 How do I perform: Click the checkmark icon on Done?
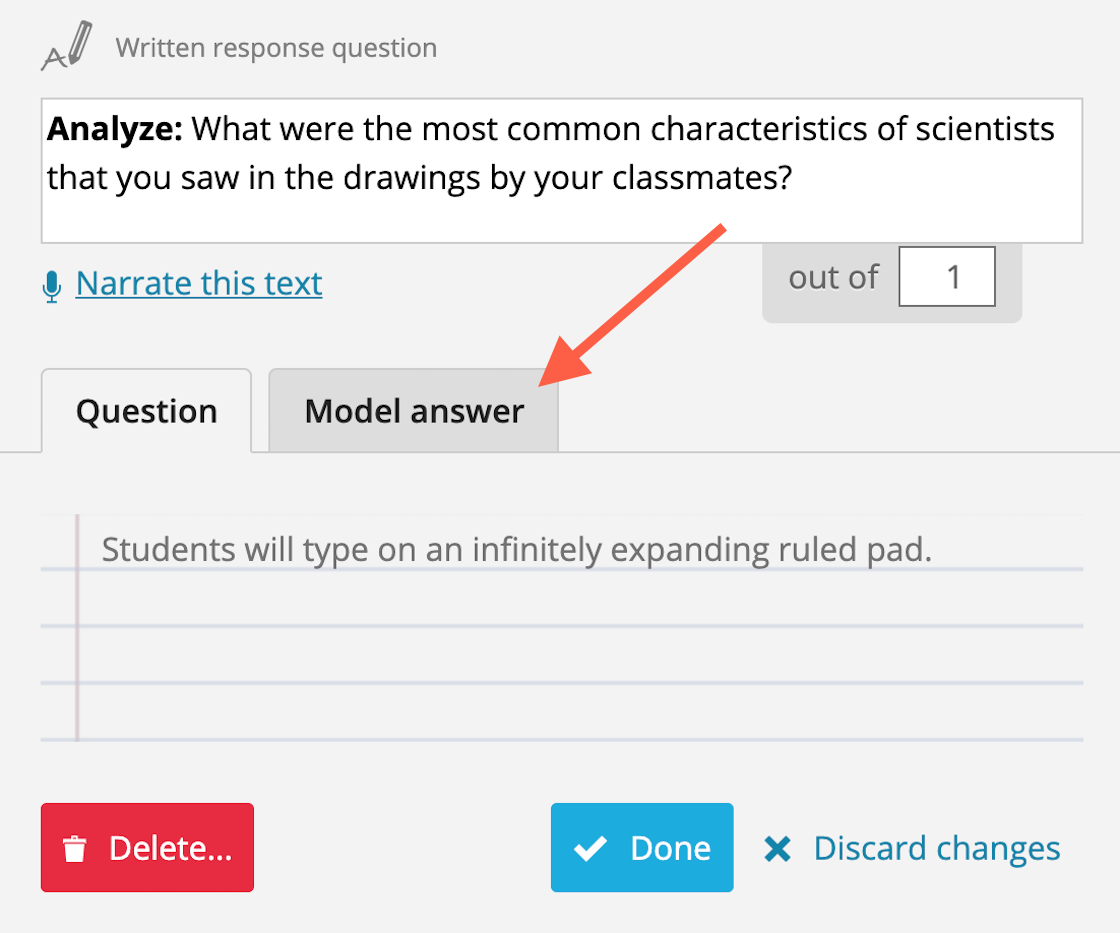point(591,848)
